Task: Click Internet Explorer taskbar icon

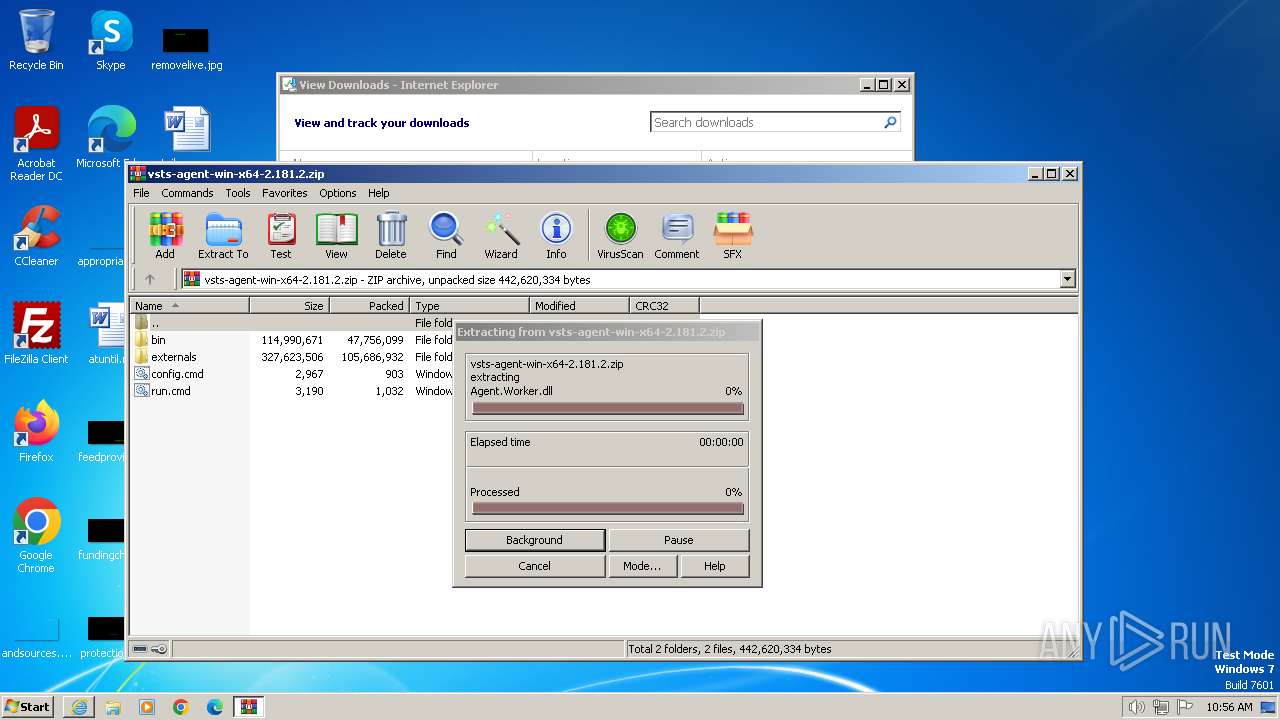Action: click(79, 707)
